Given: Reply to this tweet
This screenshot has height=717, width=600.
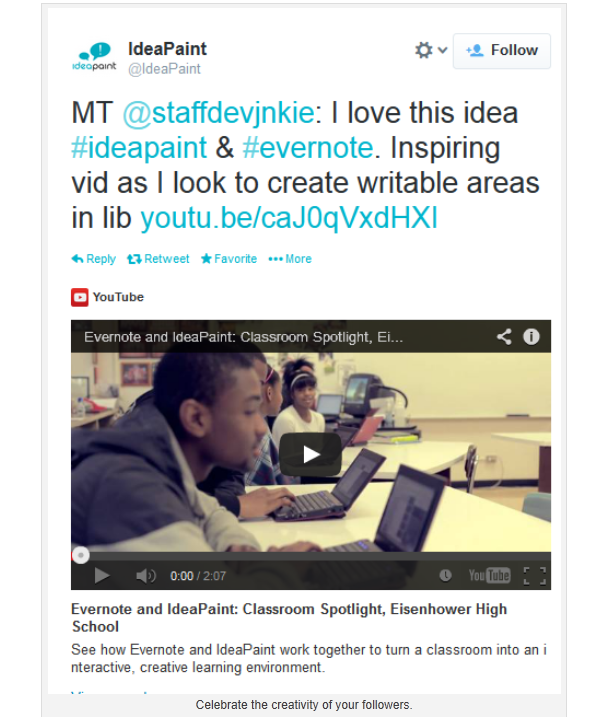Looking at the screenshot, I should [94, 259].
